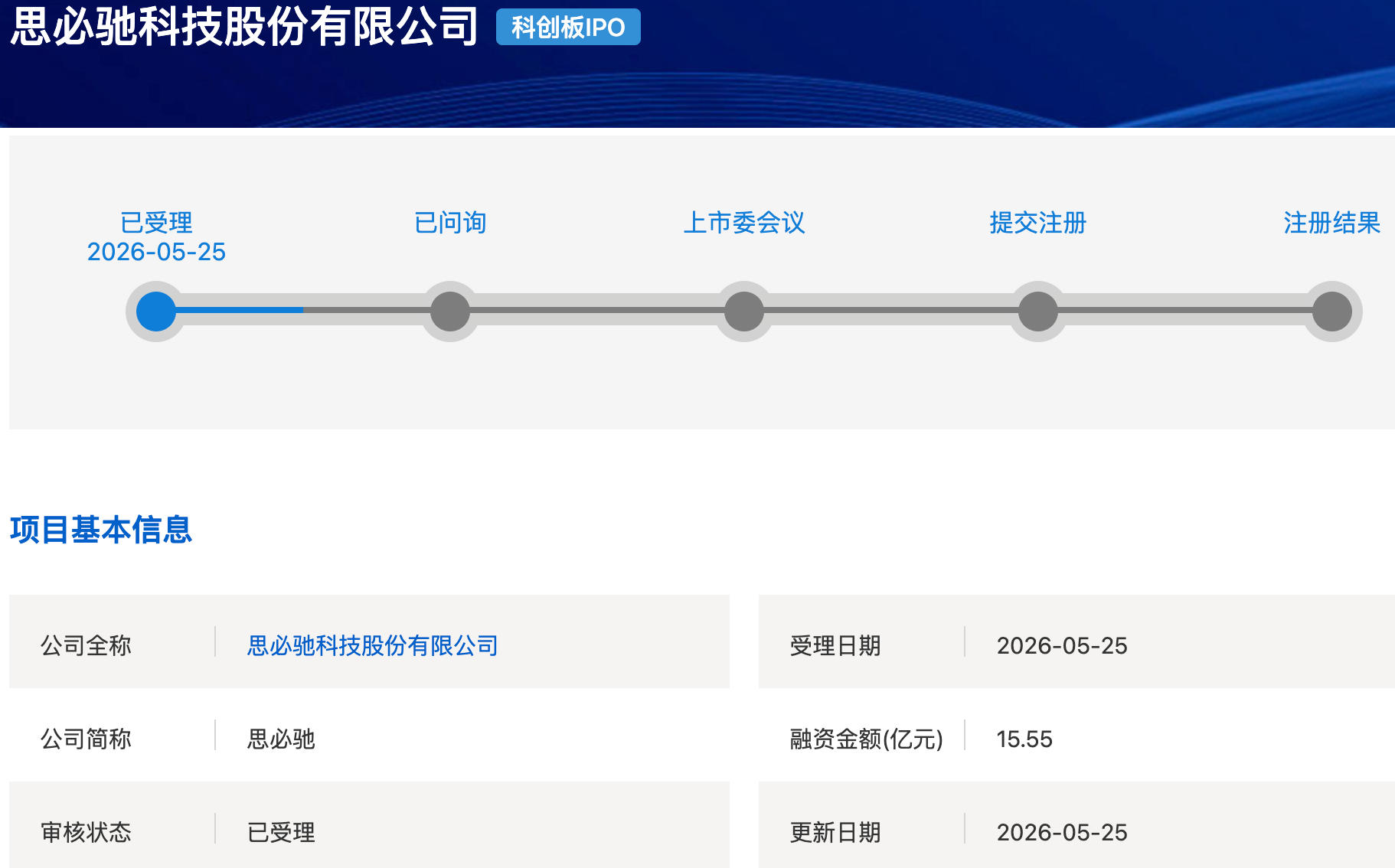The image size is (1395, 868).
Task: Open the 思必驰科技股份有限公司 company name link
Action: point(372,645)
